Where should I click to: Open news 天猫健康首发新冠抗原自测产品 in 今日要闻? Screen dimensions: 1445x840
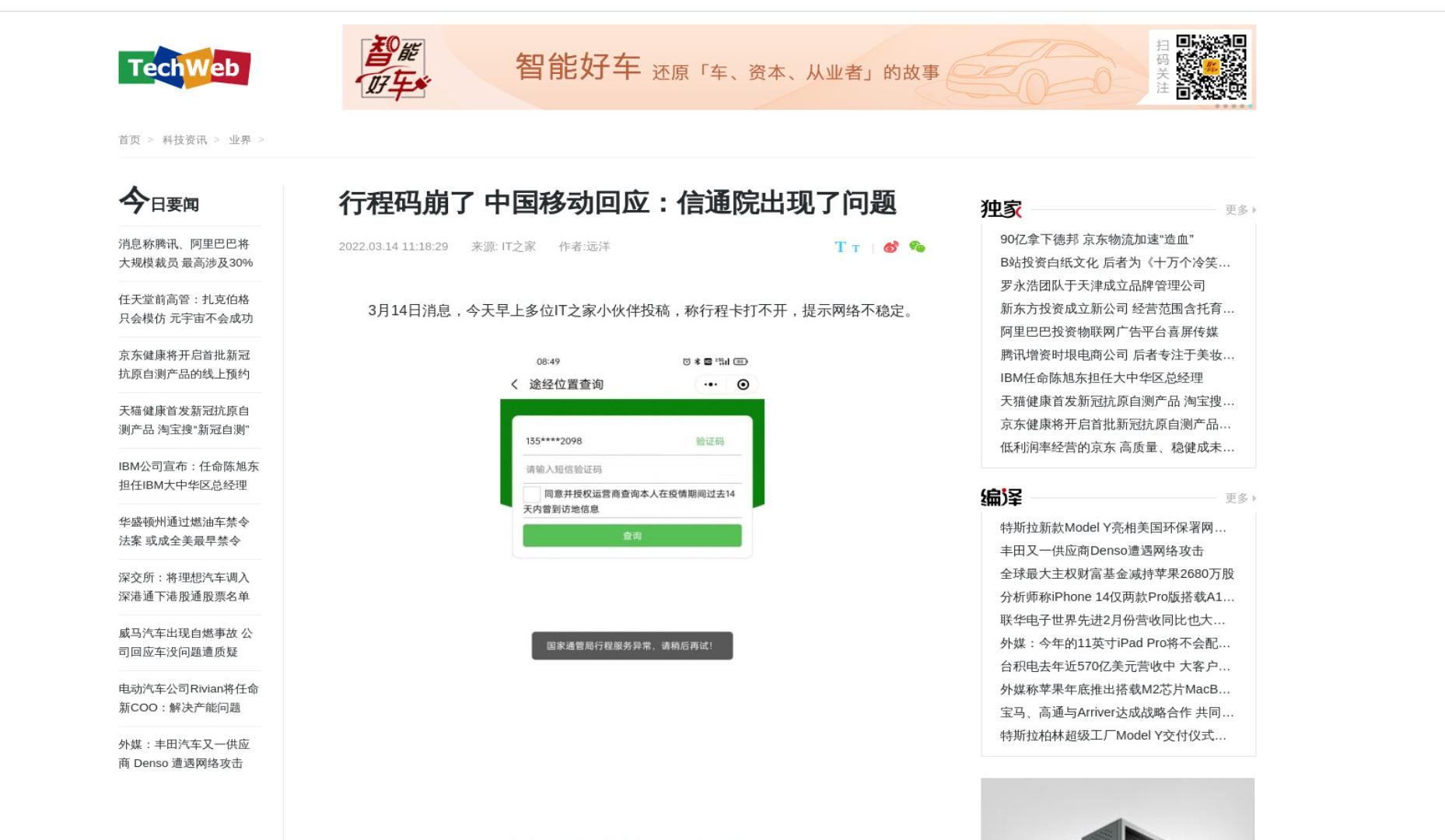pyautogui.click(x=184, y=420)
